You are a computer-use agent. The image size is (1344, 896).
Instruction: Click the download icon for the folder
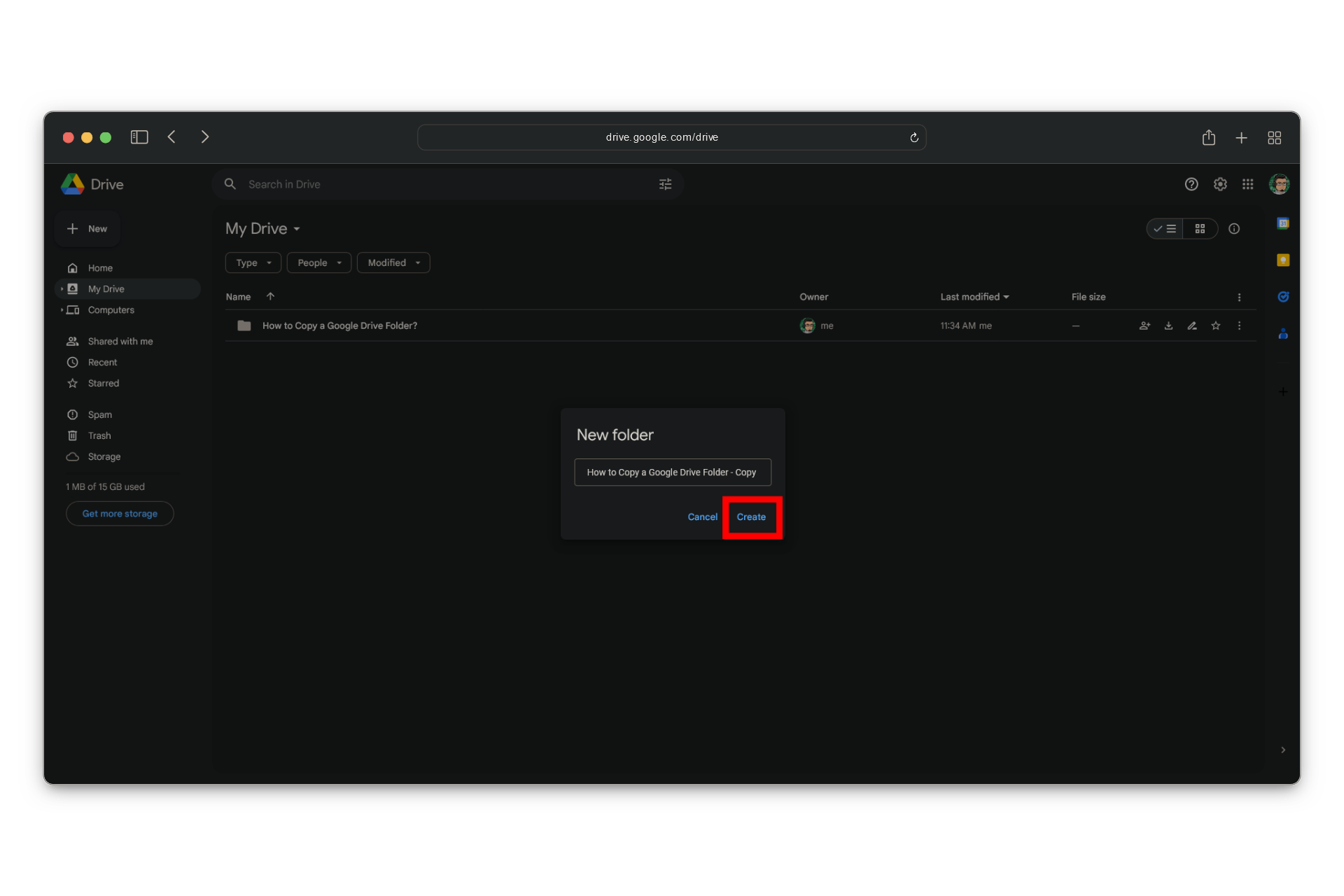[x=1168, y=325]
